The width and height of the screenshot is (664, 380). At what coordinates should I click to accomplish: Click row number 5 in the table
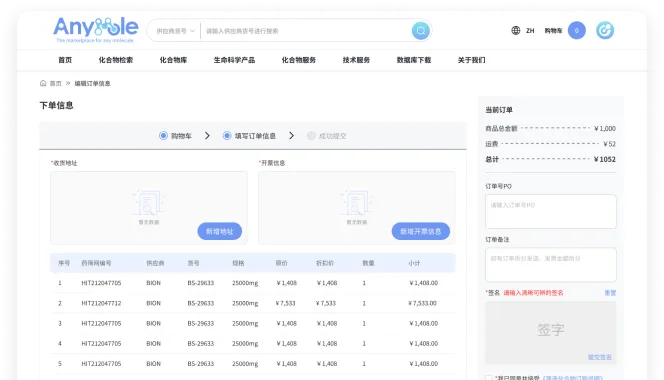pos(60,363)
